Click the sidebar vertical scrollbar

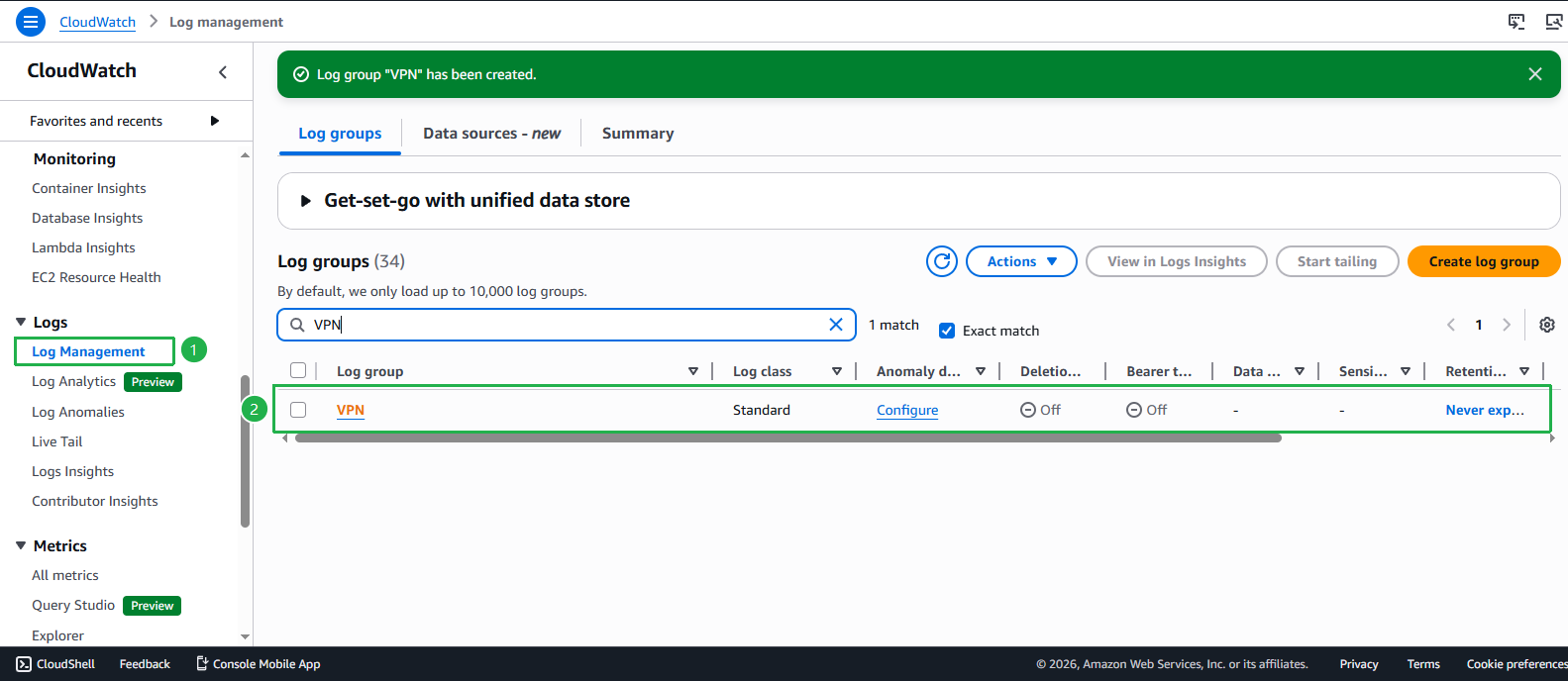click(245, 451)
